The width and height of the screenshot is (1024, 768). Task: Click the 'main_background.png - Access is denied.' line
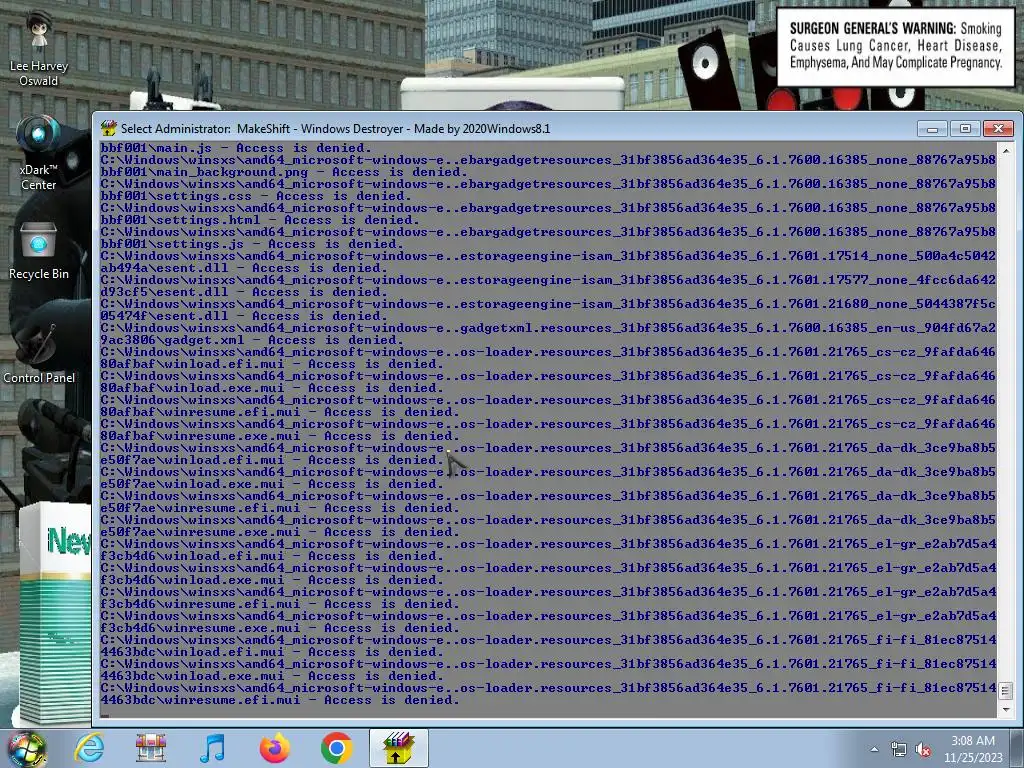[284, 172]
